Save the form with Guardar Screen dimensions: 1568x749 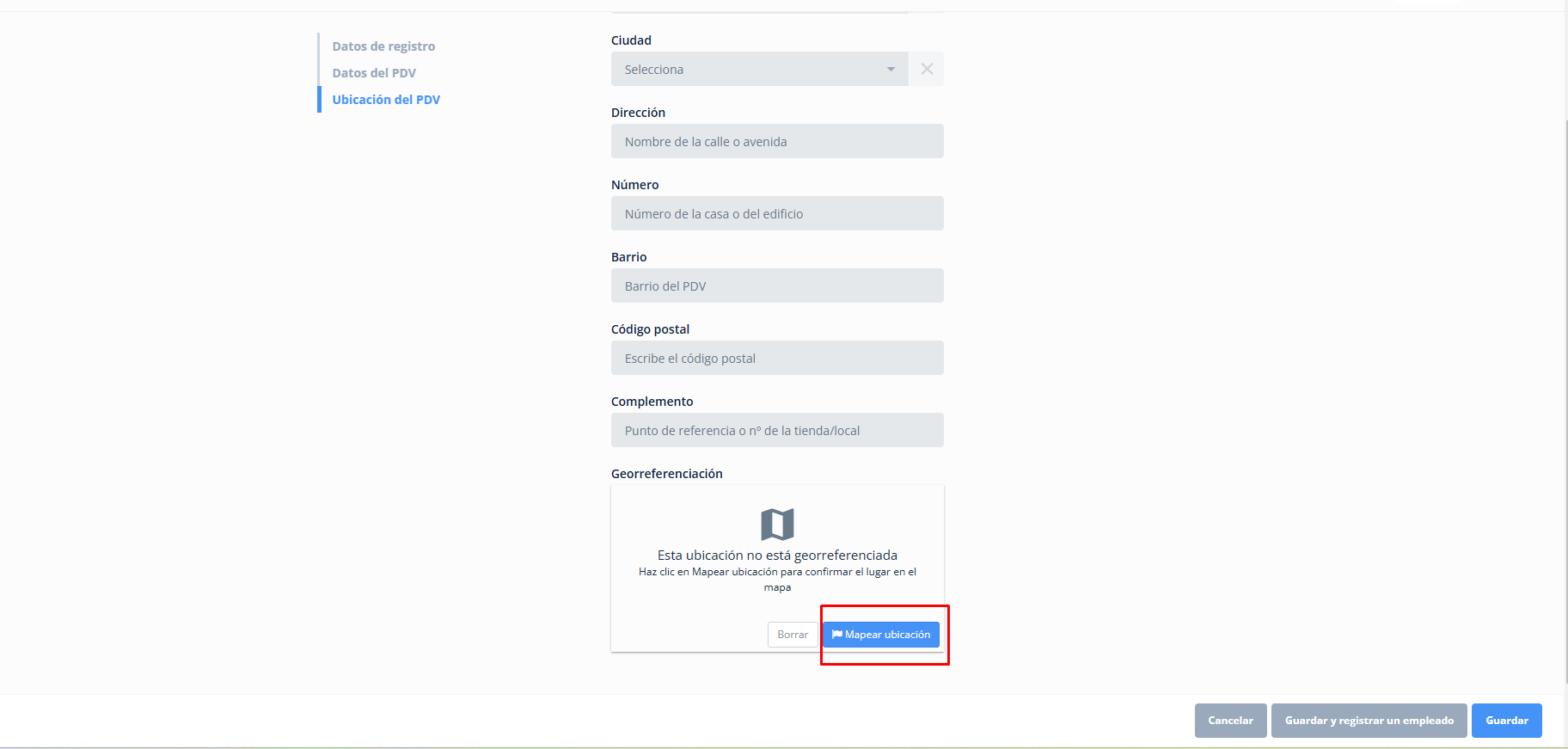(1506, 721)
